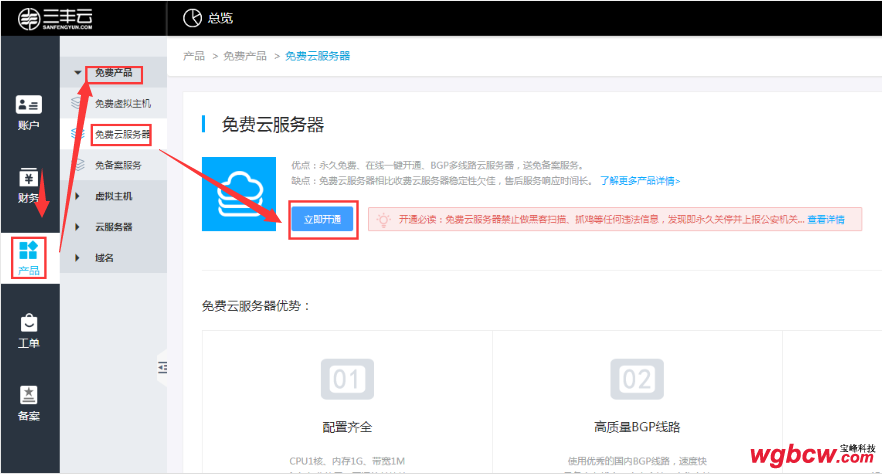The height and width of the screenshot is (474, 882).
Task: Click 免费云服务器 breadcrumb
Action: tap(317, 56)
